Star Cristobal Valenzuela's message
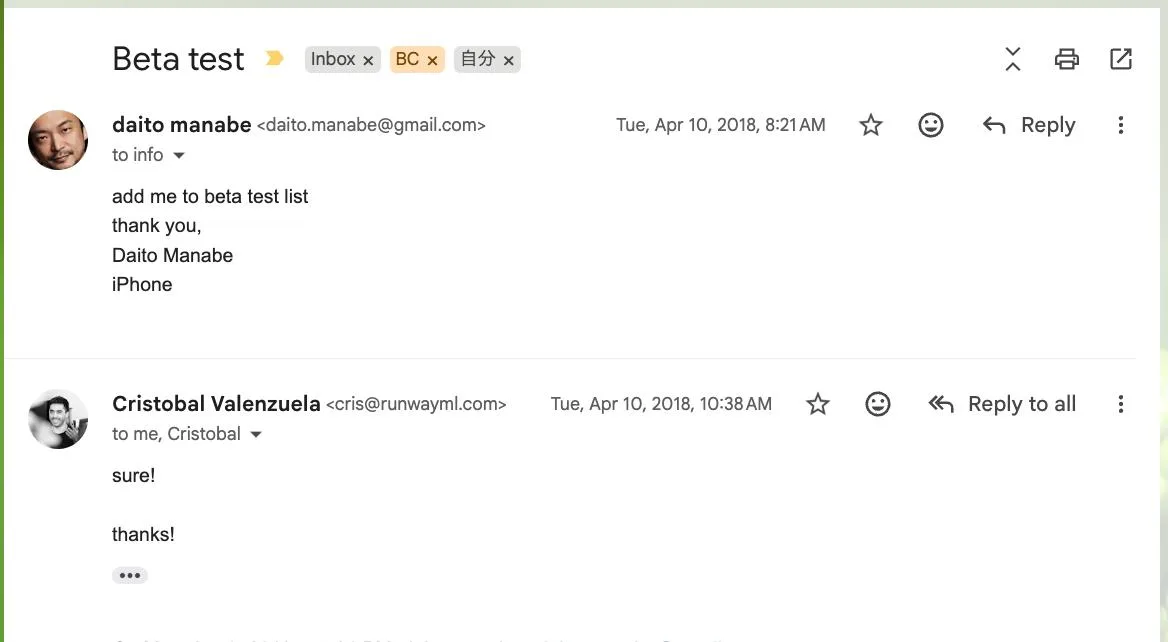The height and width of the screenshot is (642, 1168). pyautogui.click(x=817, y=404)
